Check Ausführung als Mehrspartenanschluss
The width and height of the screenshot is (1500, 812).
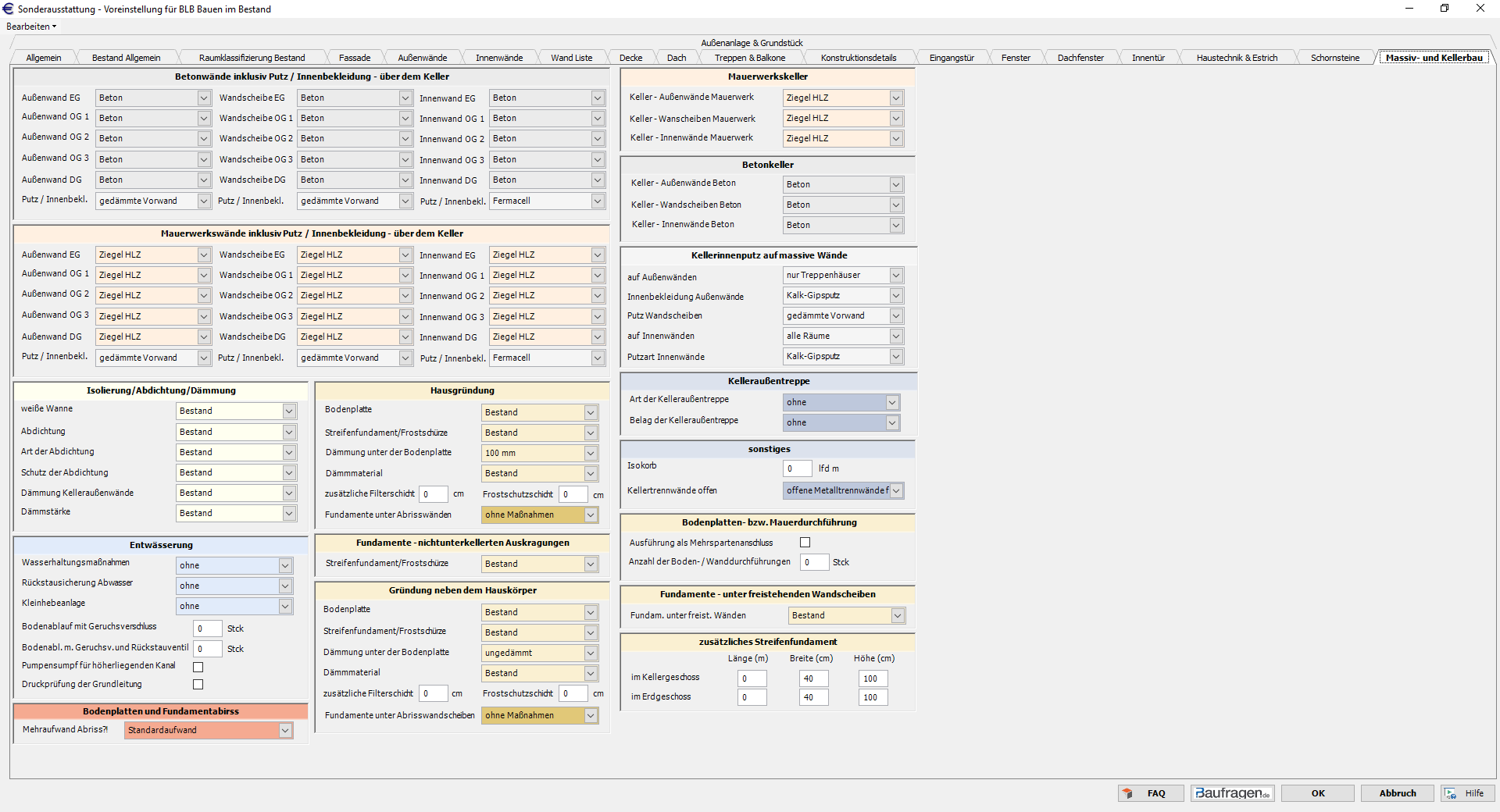(x=805, y=543)
